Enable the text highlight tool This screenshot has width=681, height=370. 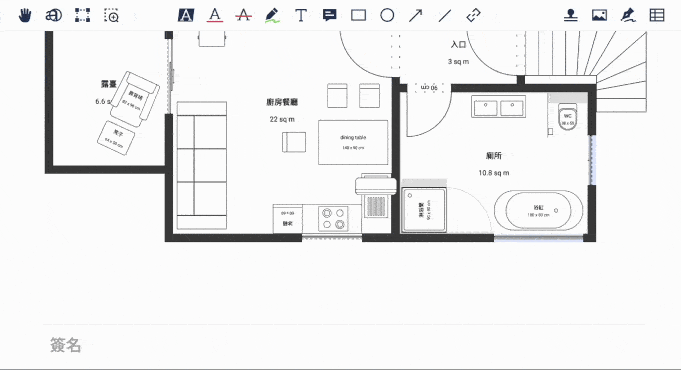click(x=186, y=16)
